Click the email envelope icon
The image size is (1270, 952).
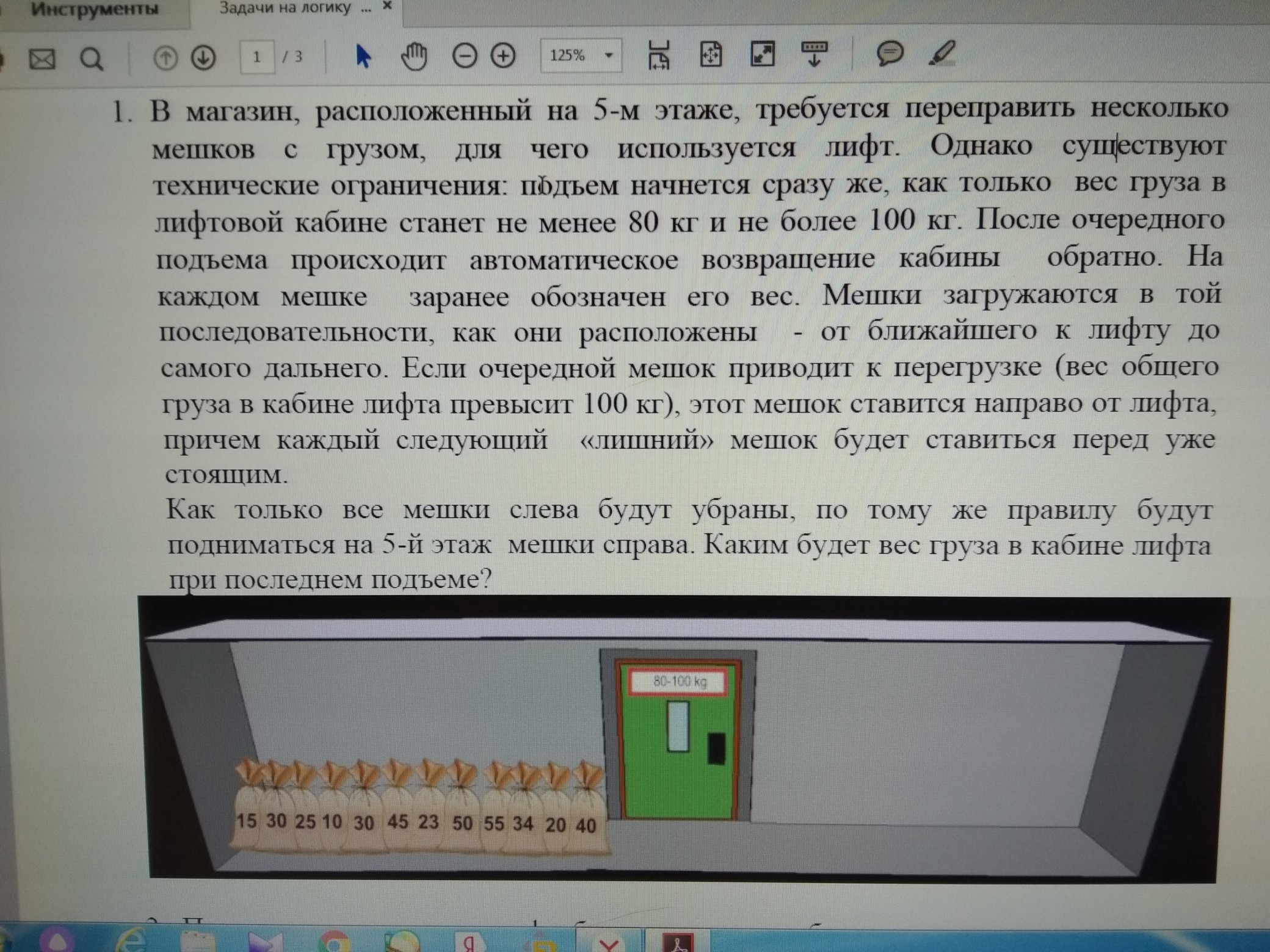tap(42, 59)
